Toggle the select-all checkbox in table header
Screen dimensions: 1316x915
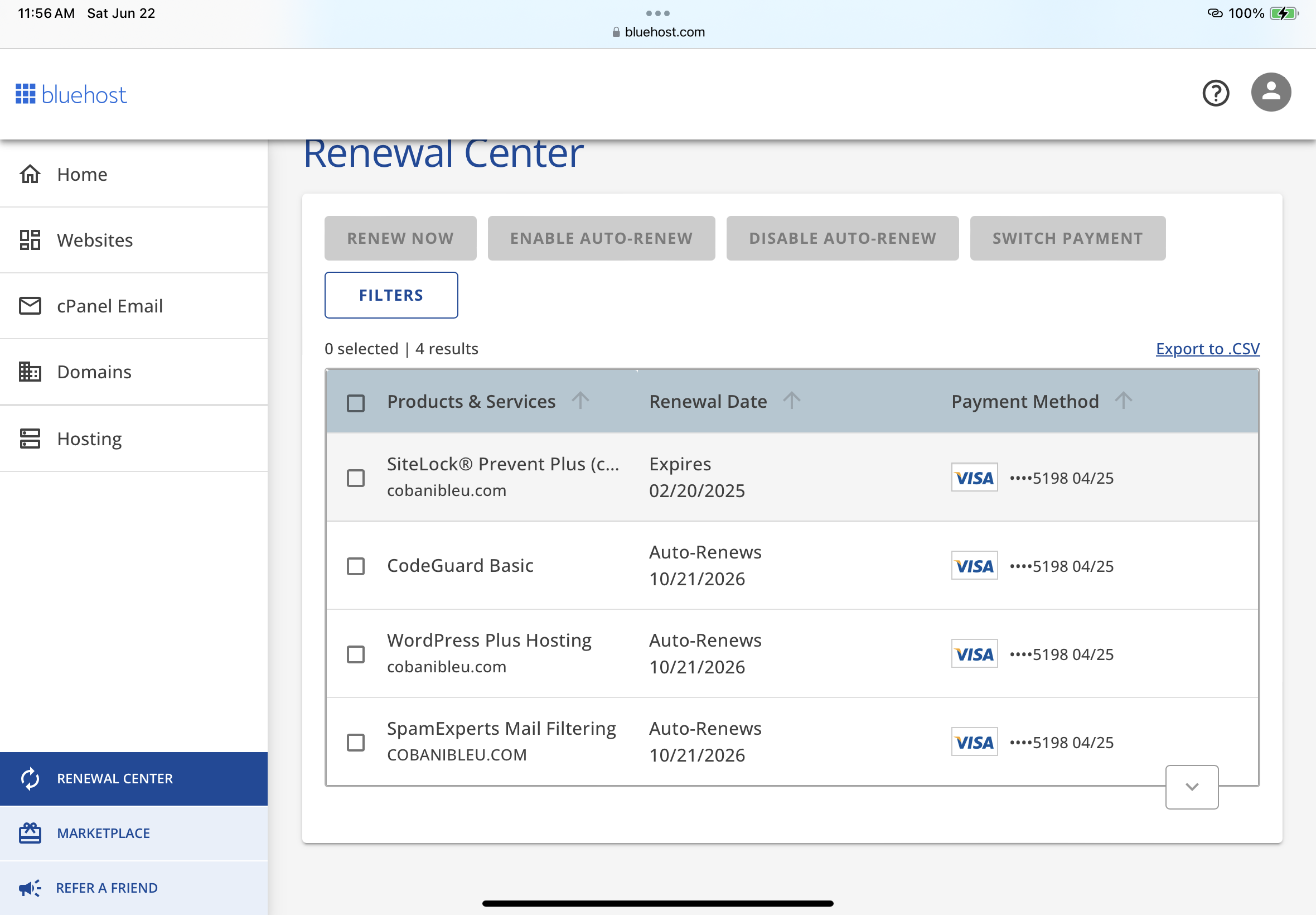pos(356,403)
